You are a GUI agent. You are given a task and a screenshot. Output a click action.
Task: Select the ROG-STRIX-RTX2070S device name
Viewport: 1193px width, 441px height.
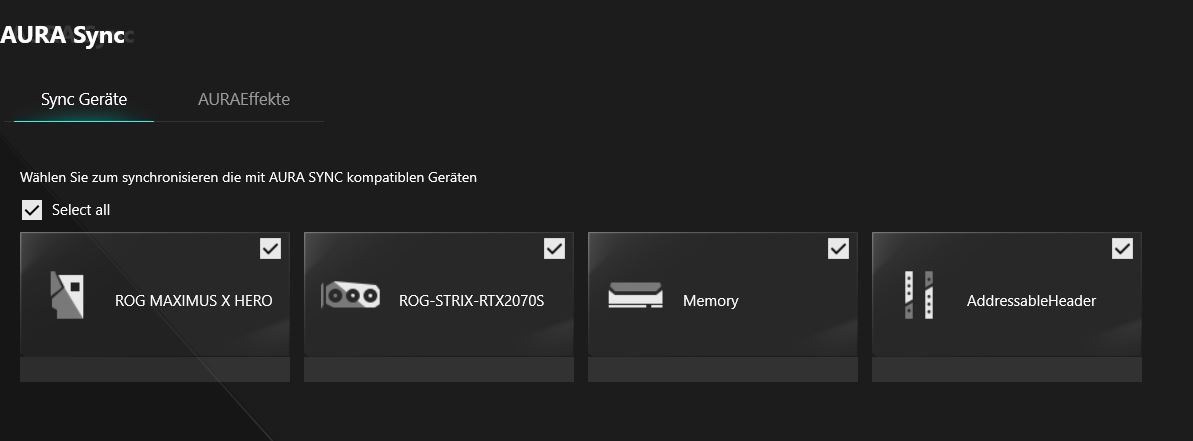(x=472, y=300)
